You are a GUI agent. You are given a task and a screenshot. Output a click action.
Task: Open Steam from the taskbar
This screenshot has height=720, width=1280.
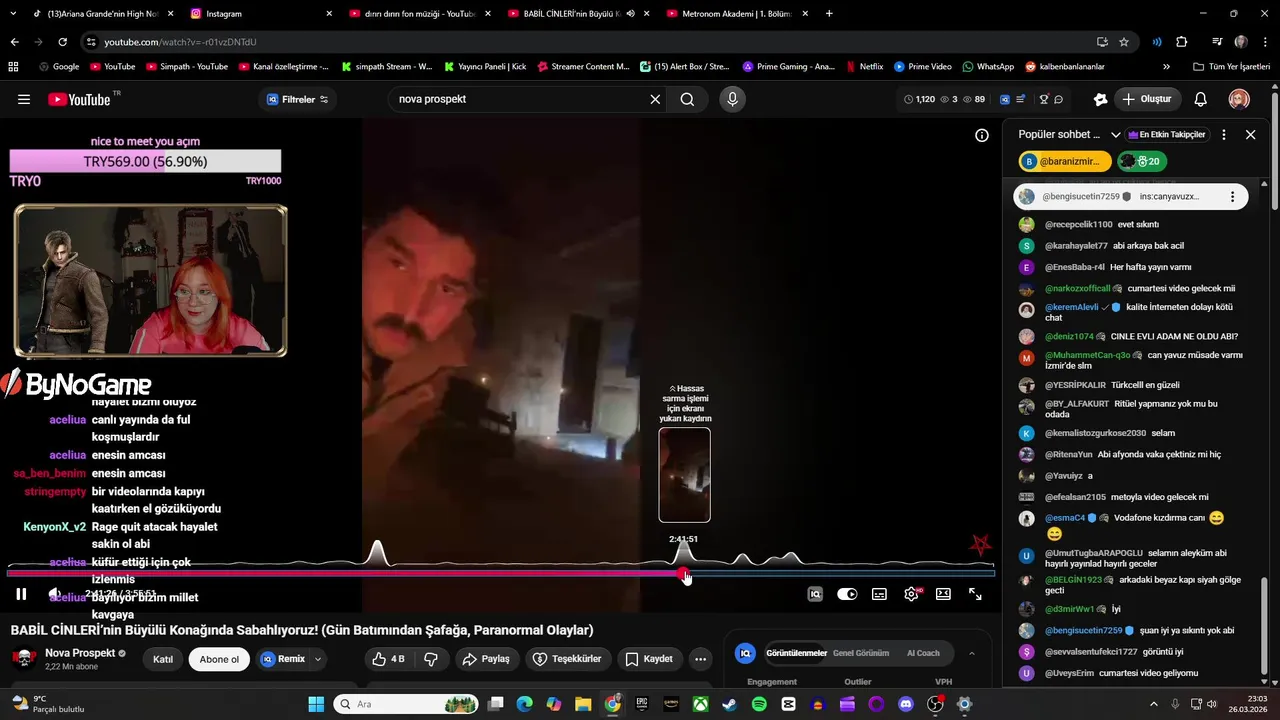click(730, 704)
